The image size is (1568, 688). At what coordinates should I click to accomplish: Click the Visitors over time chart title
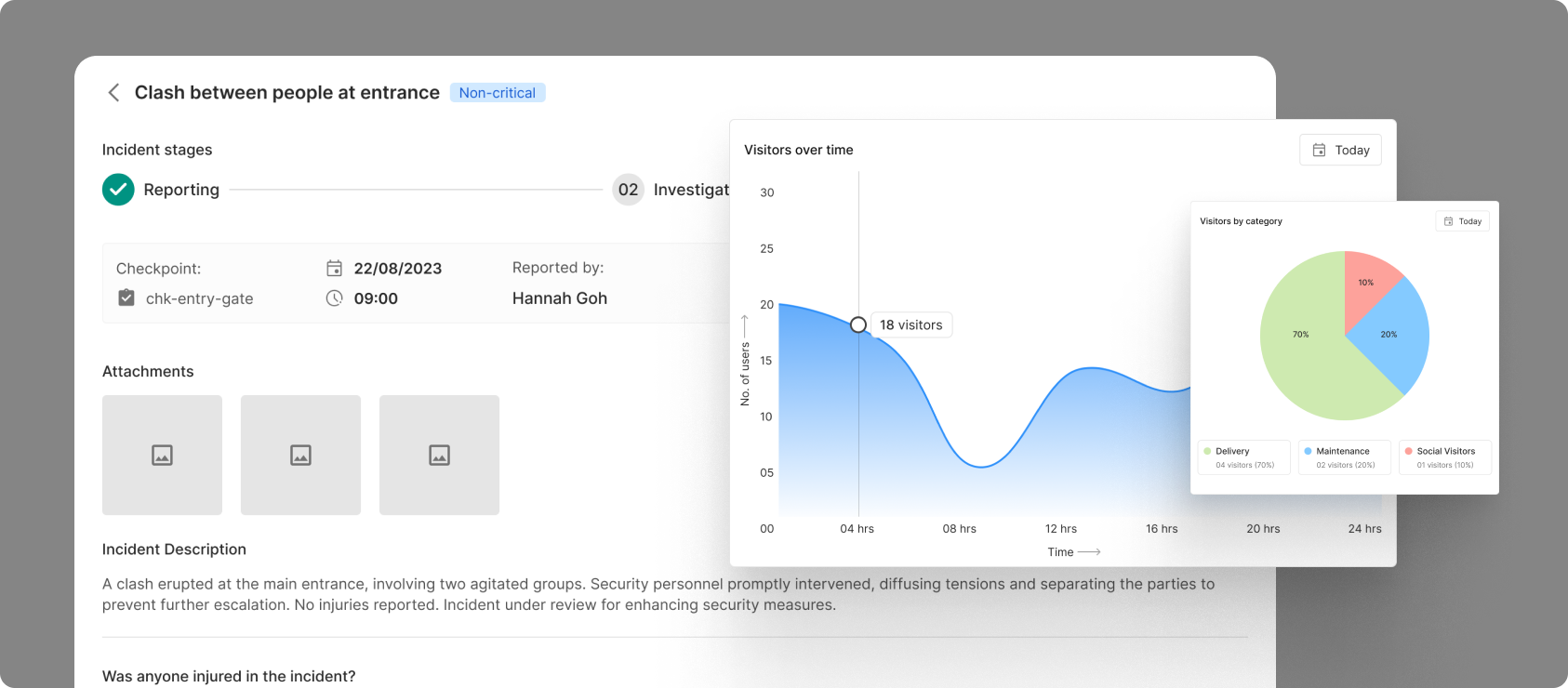799,150
